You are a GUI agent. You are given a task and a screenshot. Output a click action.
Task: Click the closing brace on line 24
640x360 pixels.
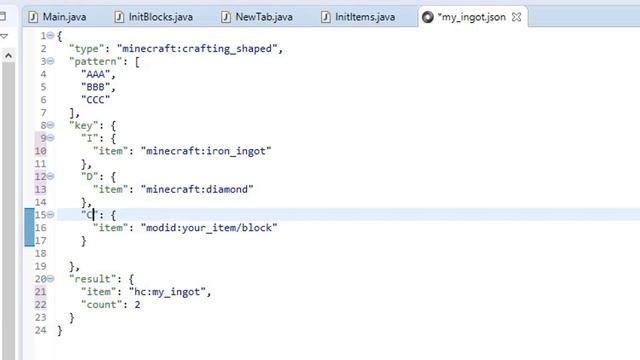click(60, 330)
